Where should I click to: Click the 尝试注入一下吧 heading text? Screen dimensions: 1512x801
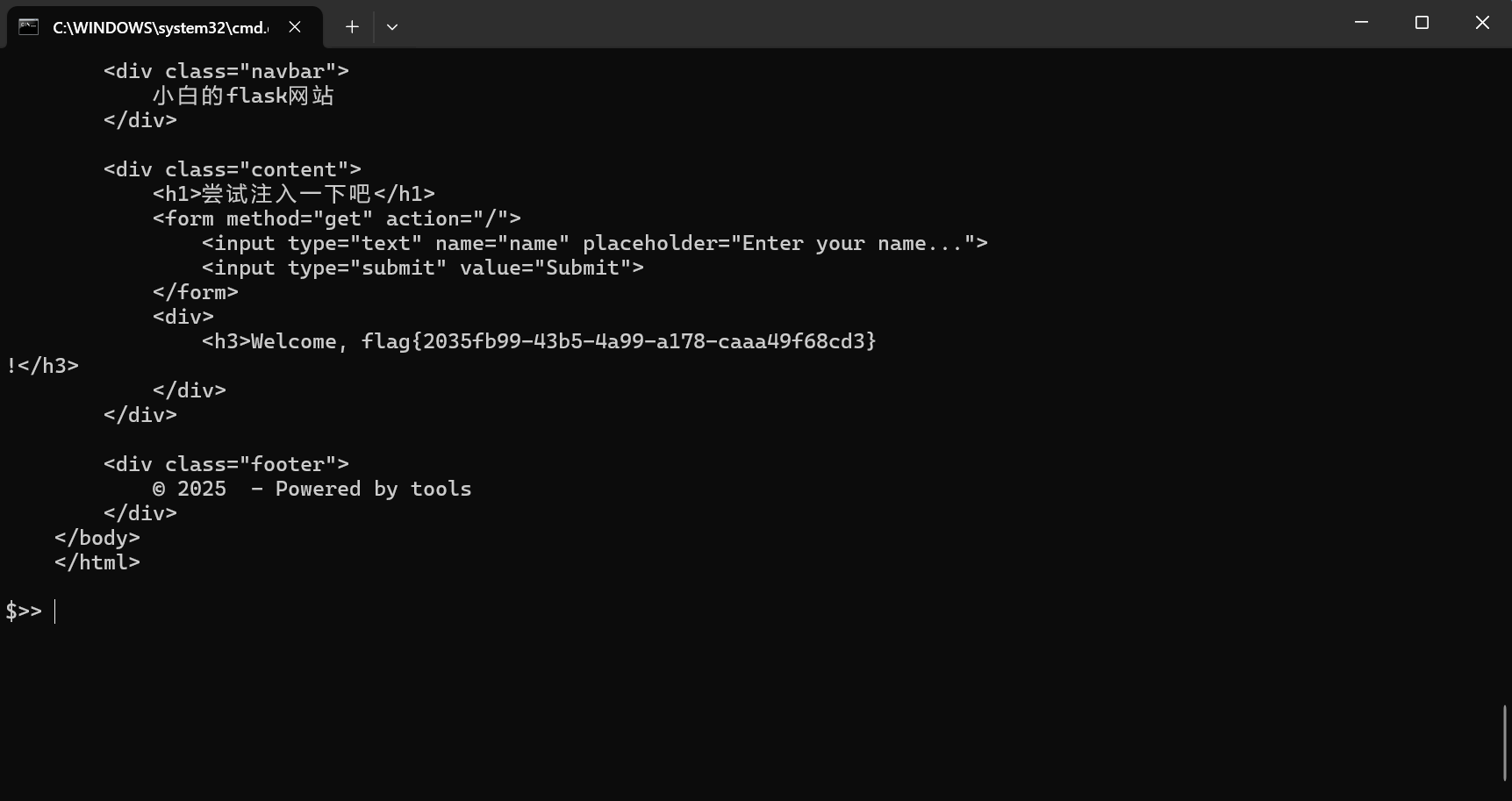[286, 194]
